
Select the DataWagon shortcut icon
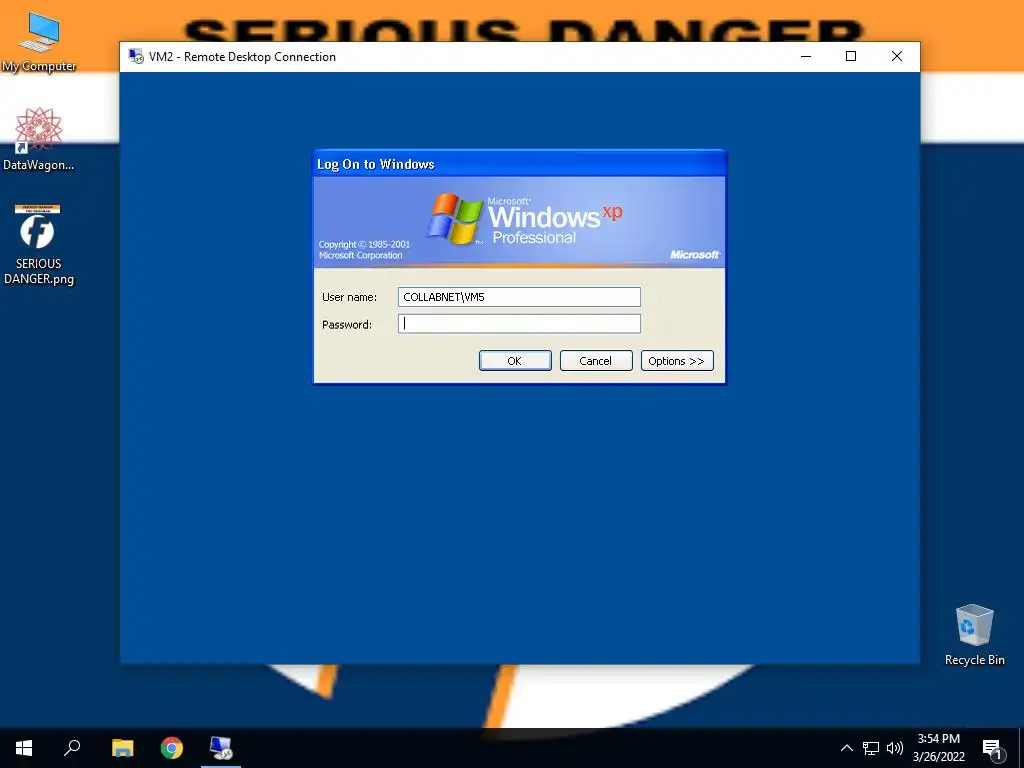[39, 138]
